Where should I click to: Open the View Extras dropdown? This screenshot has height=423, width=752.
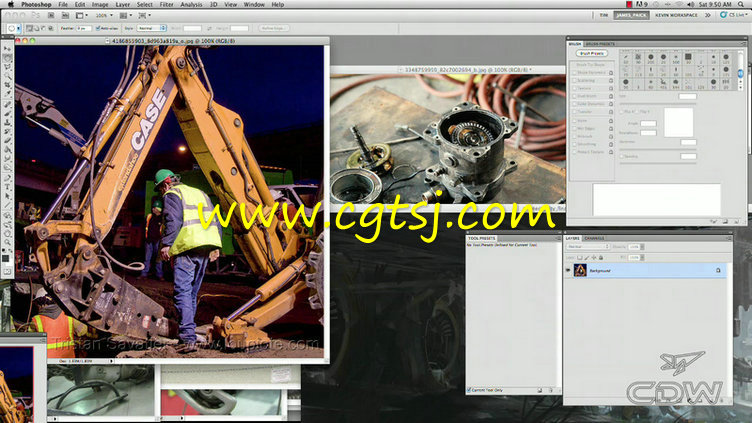tap(82, 15)
